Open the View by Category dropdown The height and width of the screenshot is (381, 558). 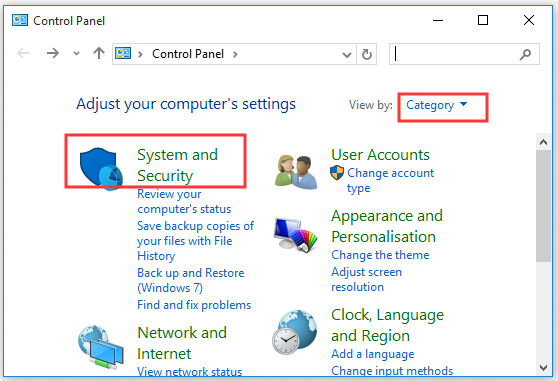point(437,105)
